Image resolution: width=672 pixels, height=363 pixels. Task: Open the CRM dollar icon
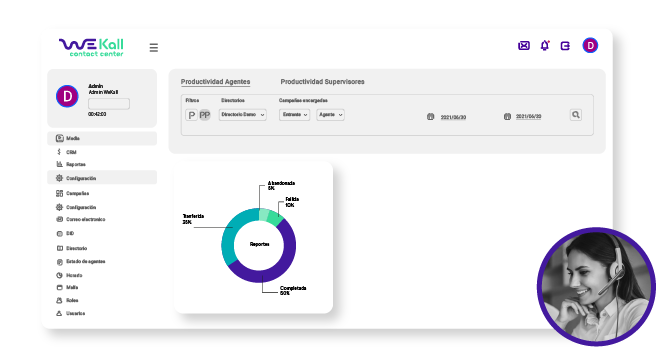[59, 152]
